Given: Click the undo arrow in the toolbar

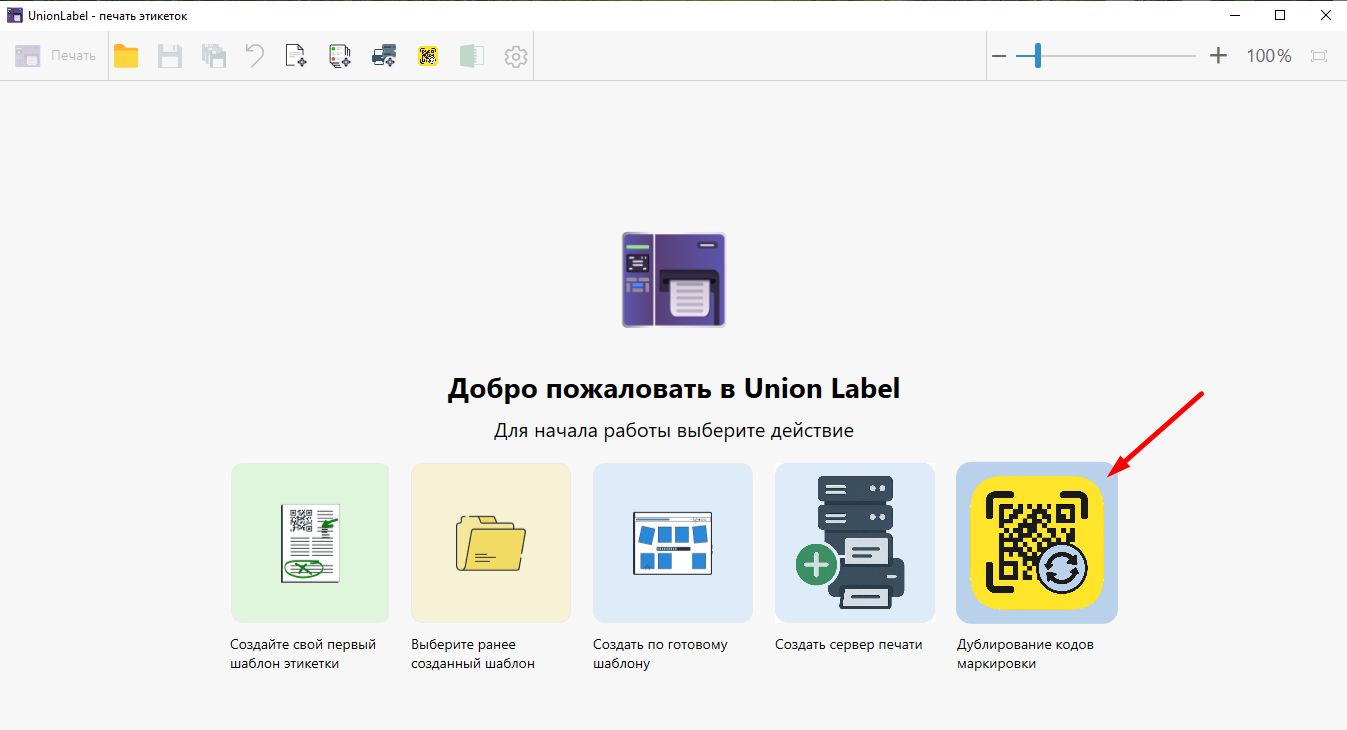Looking at the screenshot, I should [x=255, y=56].
